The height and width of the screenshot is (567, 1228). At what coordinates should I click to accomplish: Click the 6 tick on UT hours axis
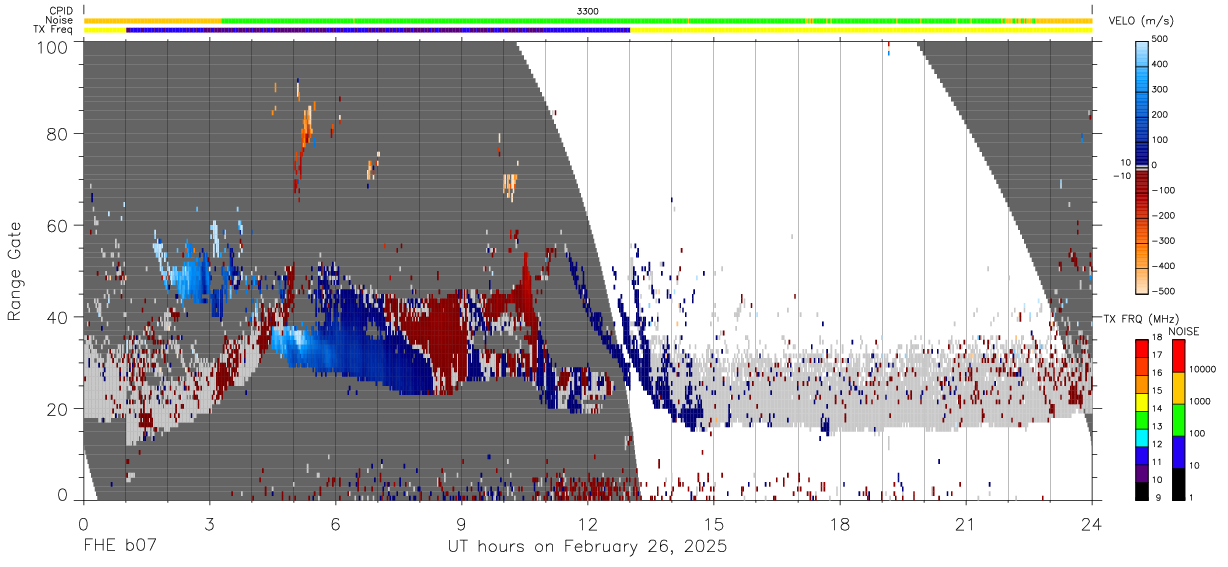(x=335, y=523)
